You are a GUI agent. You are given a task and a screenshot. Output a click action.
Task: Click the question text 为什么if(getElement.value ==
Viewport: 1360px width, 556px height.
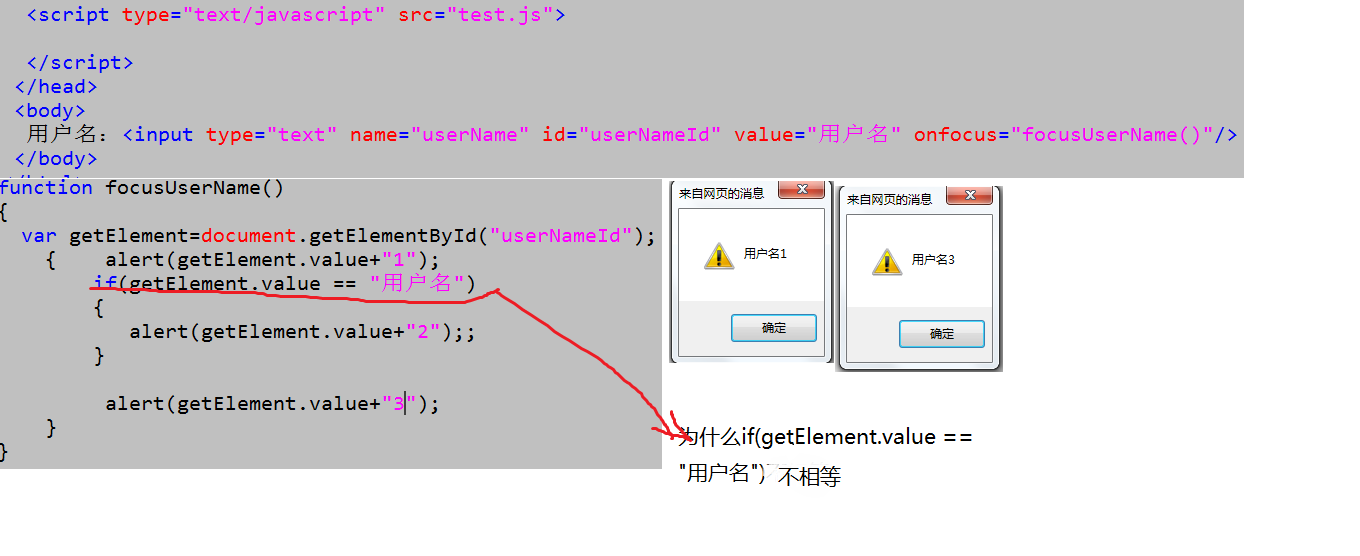coord(826,437)
